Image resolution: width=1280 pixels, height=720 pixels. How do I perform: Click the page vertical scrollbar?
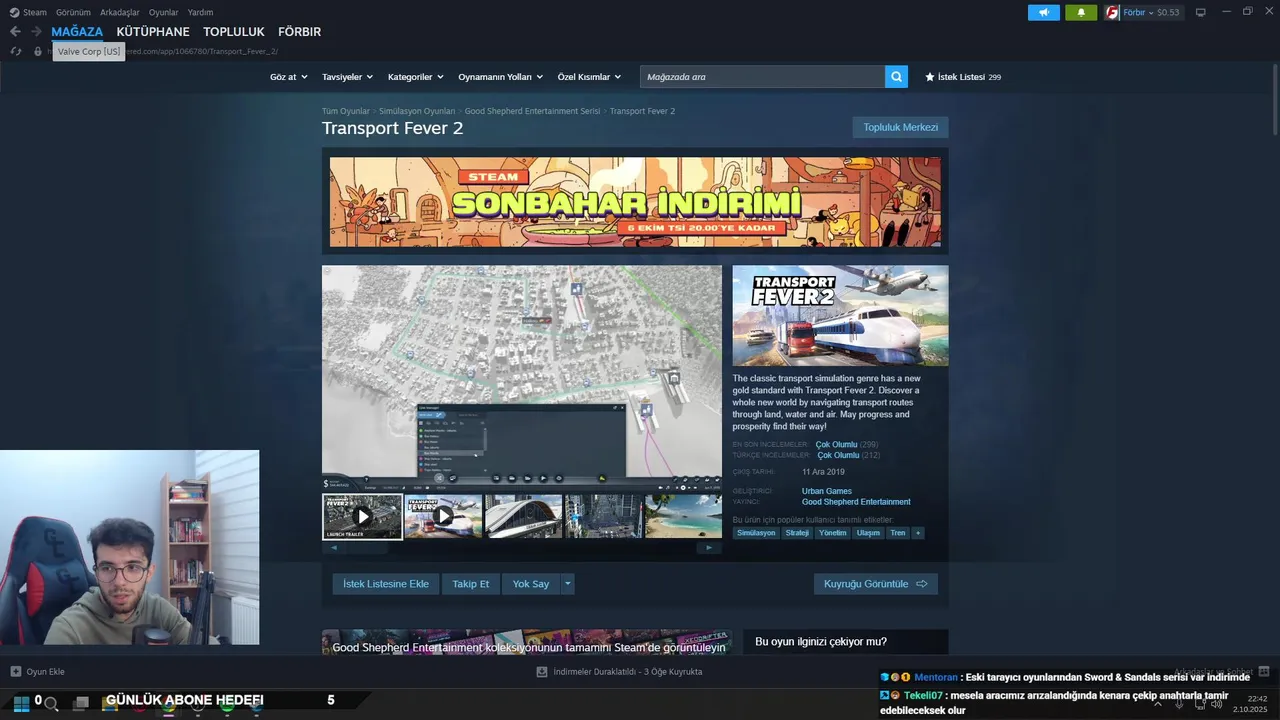tap(1275, 100)
